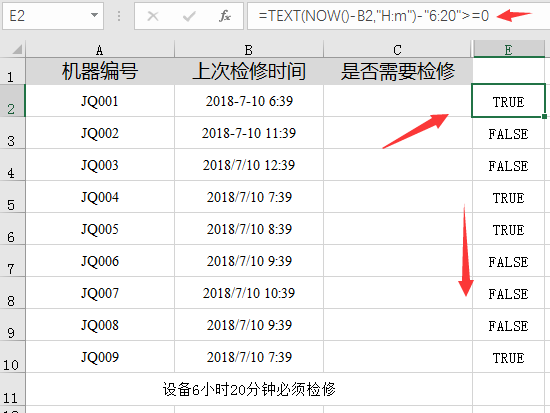Select column C header
Screen dimensions: 550x413
coord(397,49)
